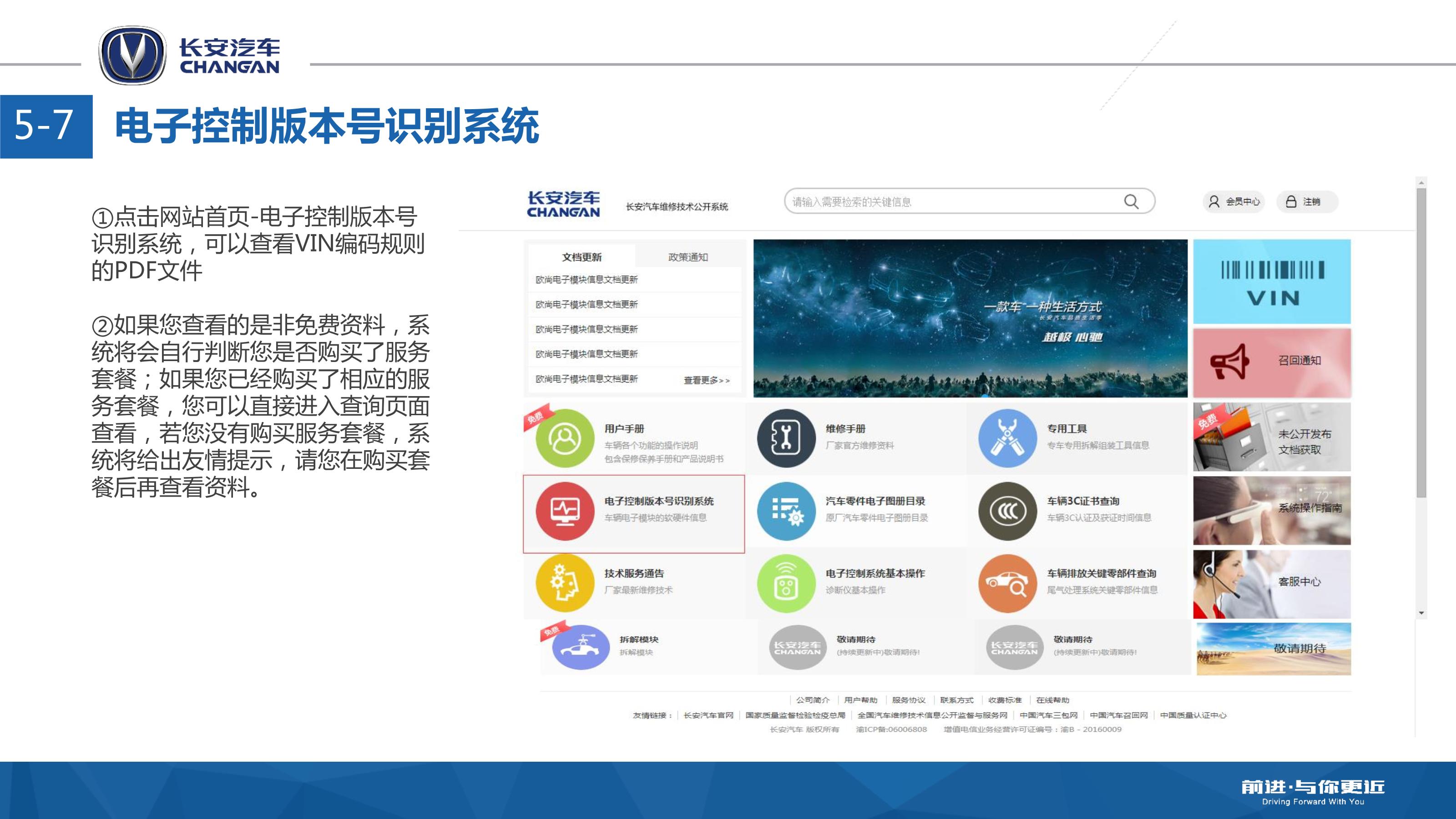This screenshot has height=819, width=1456.
Task: Open the parts catalog list-gear icon
Action: 786,511
